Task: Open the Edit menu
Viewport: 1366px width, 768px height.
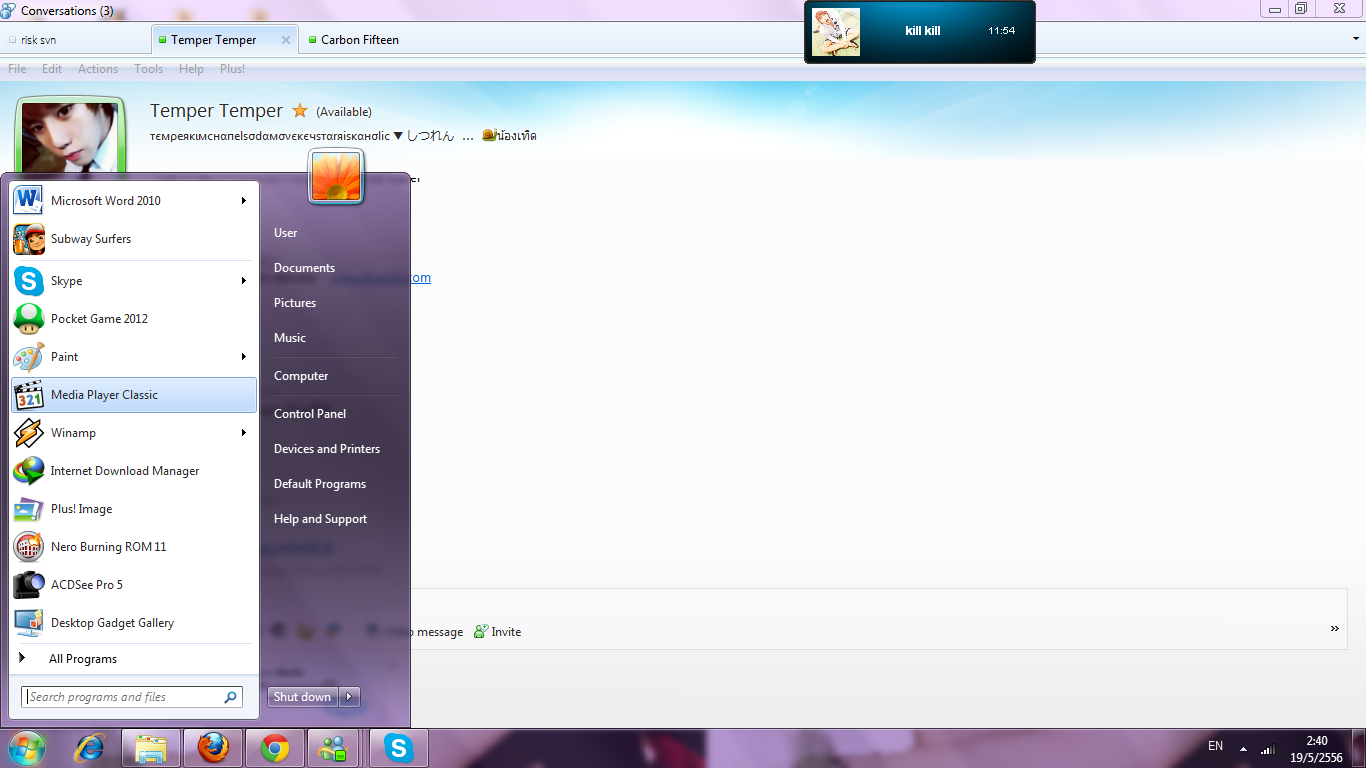Action: (52, 69)
